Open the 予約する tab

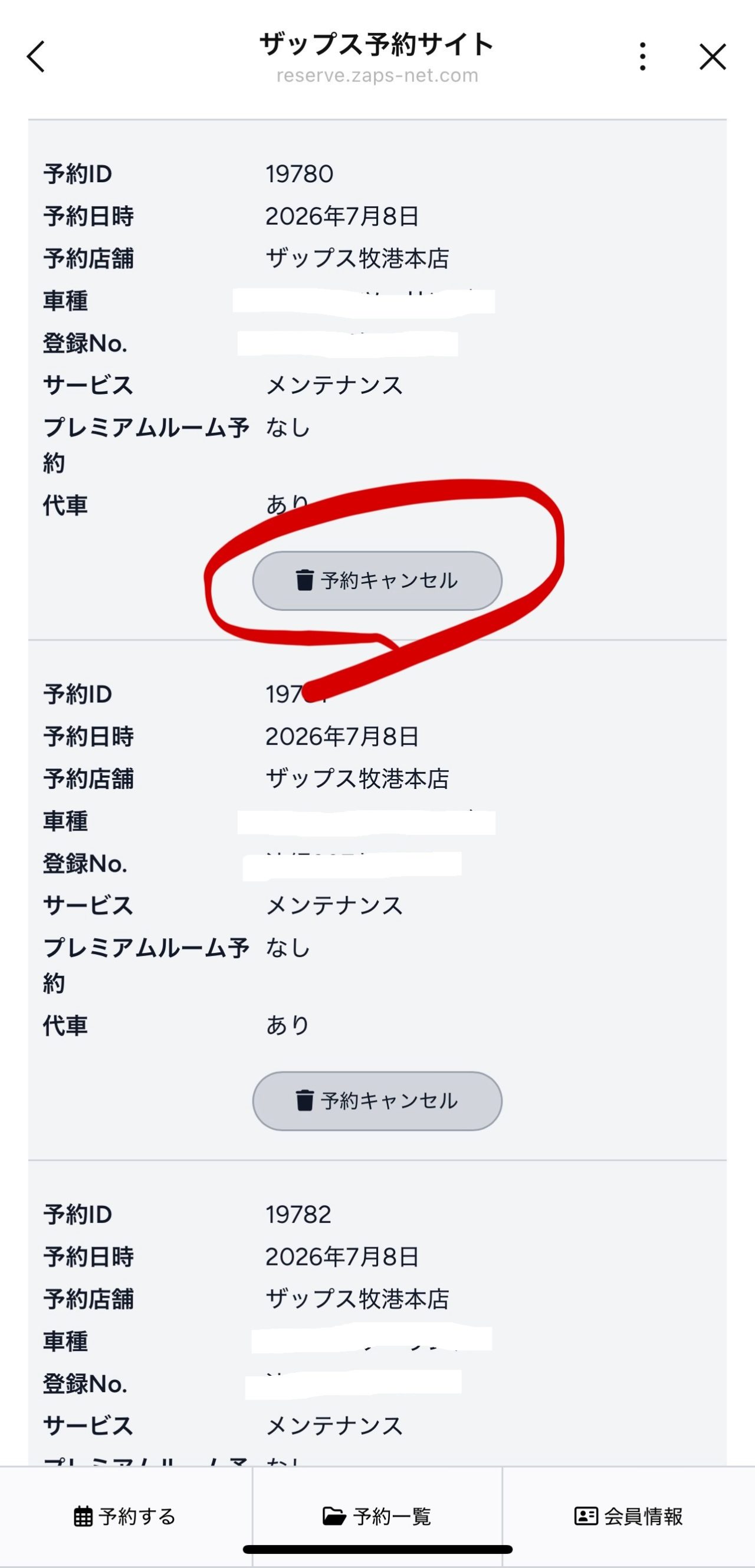(126, 1516)
